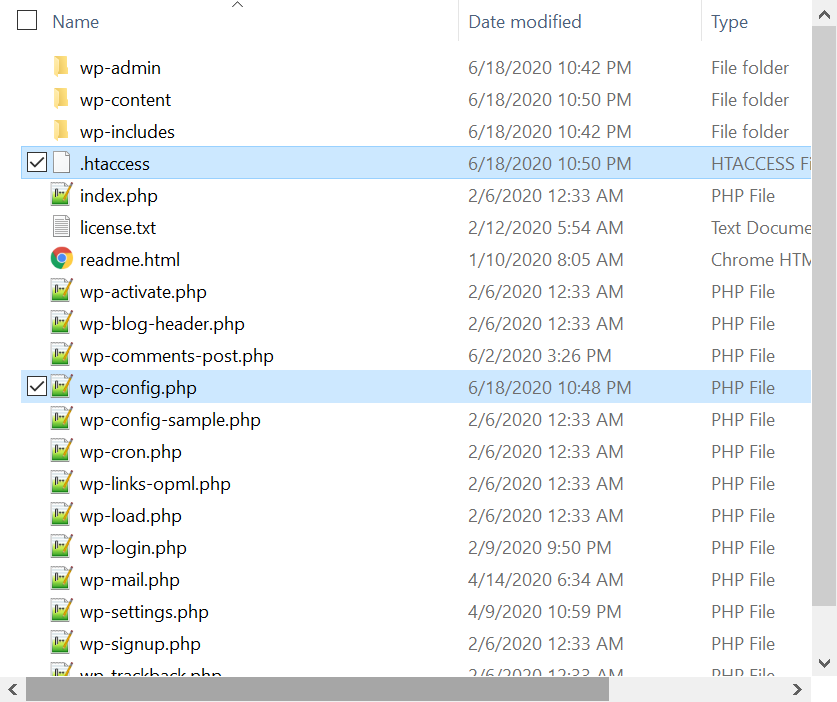
Task: Click the wp-activate.php file icon
Action: coord(61,291)
